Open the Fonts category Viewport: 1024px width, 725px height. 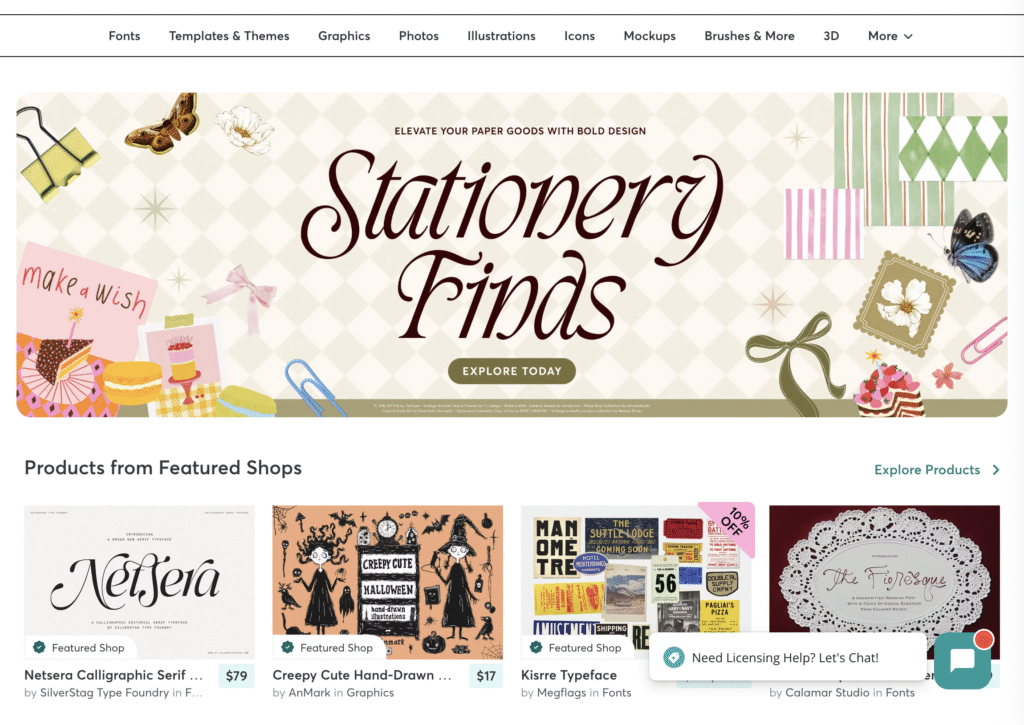tap(124, 36)
